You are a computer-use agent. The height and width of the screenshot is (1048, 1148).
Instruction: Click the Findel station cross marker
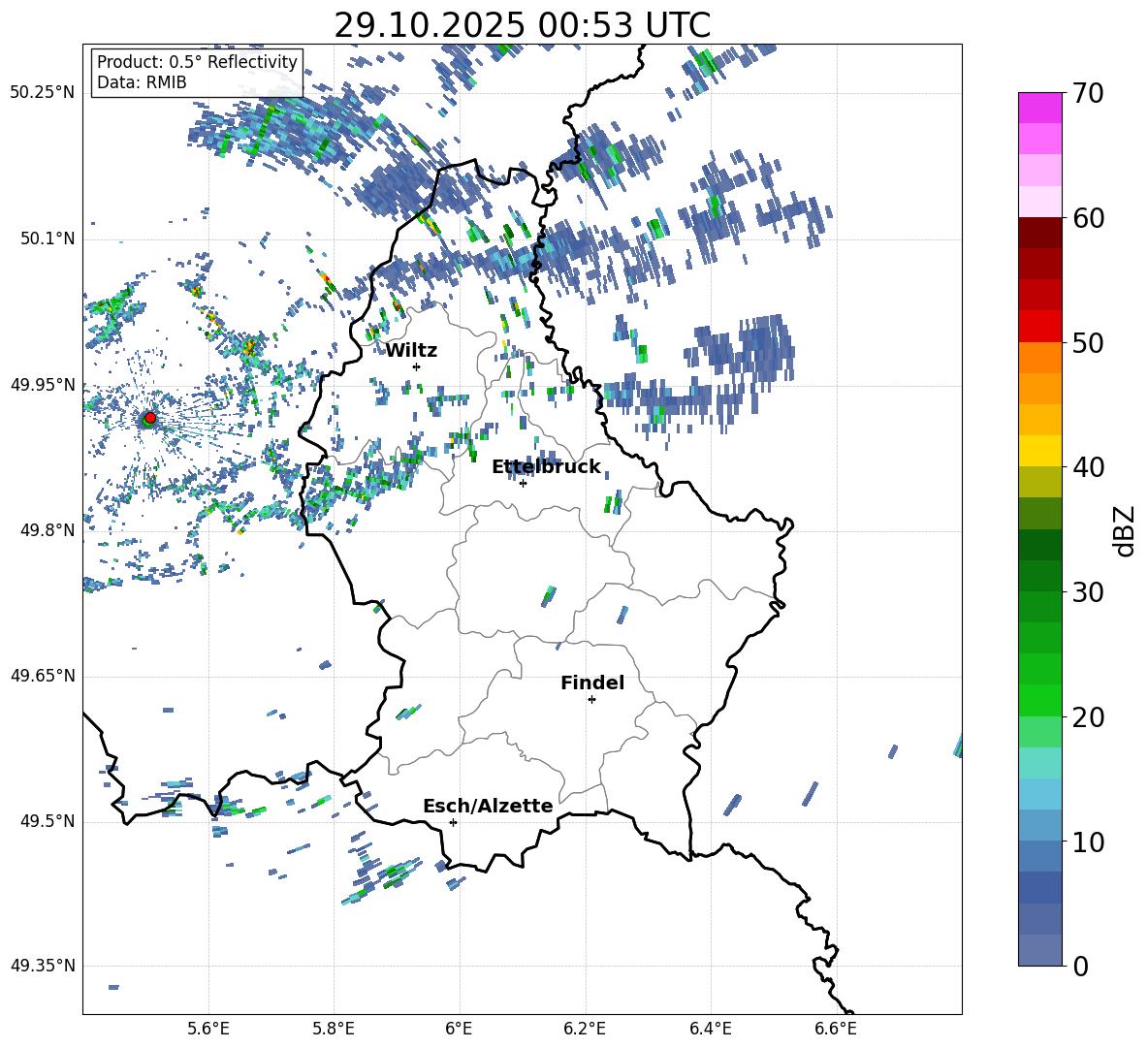click(591, 700)
